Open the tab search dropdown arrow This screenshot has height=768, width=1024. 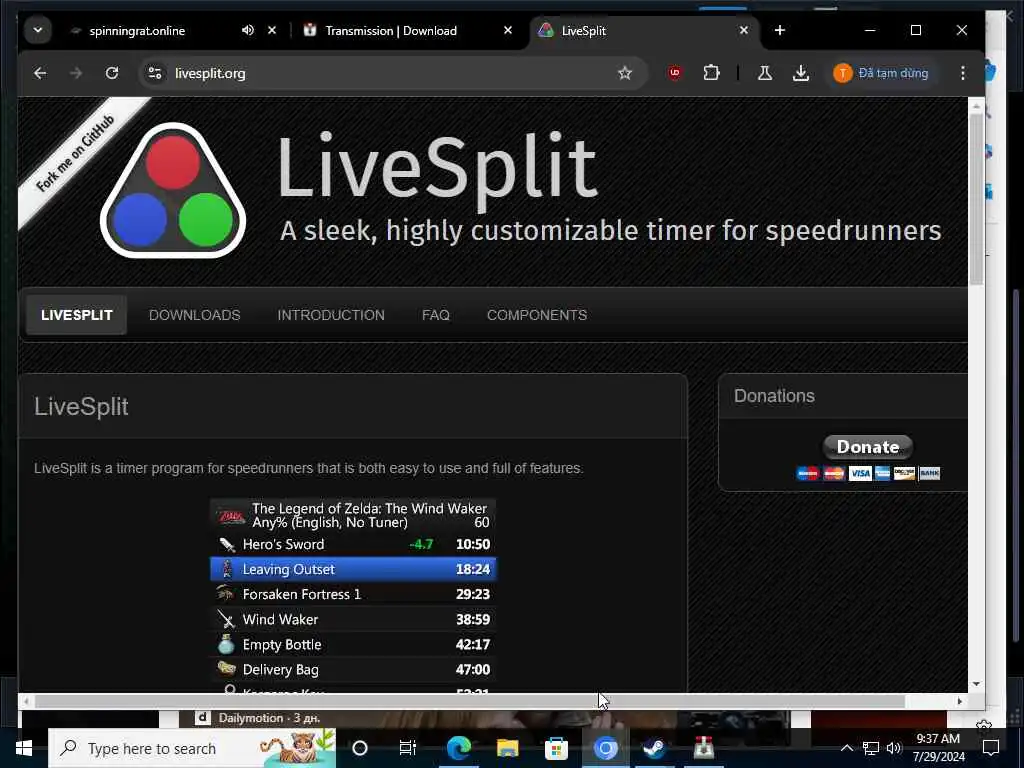click(x=38, y=30)
